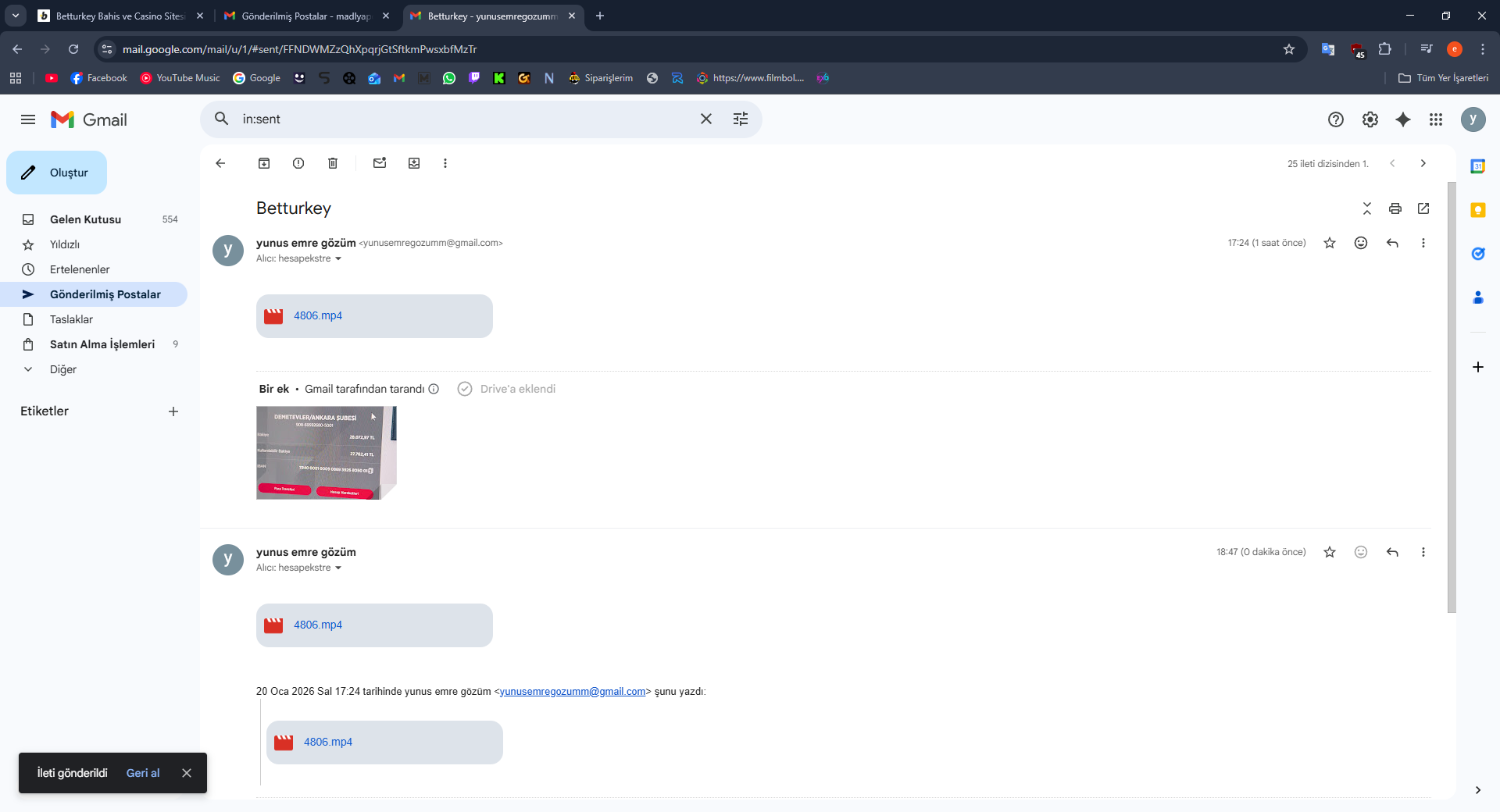
Task: Open conversation in a new window
Action: tap(1423, 208)
